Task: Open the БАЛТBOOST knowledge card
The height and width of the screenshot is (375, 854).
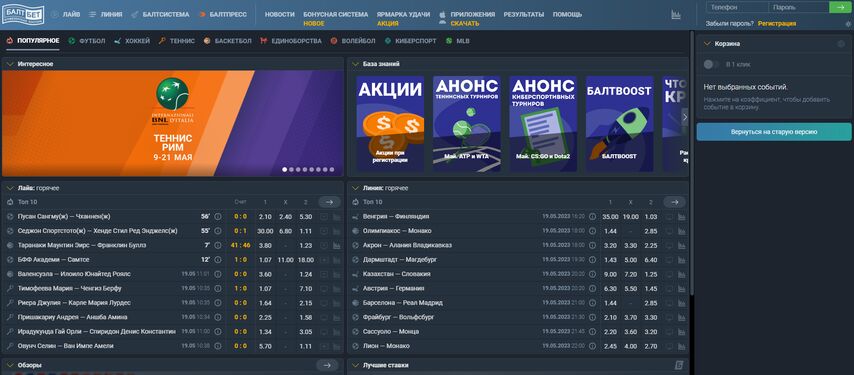Action: click(x=619, y=124)
